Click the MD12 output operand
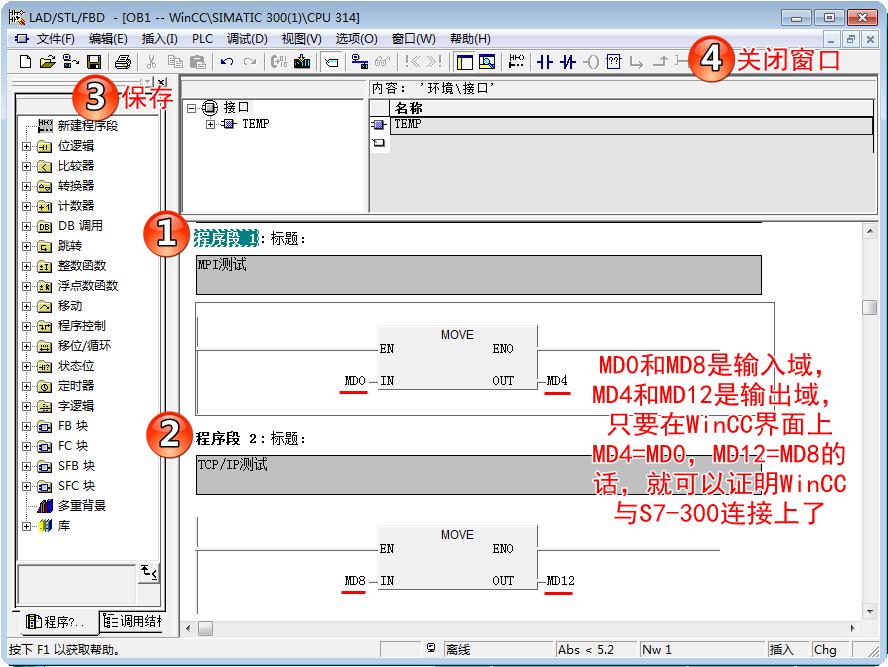Screen dimensions: 888x667 560,581
